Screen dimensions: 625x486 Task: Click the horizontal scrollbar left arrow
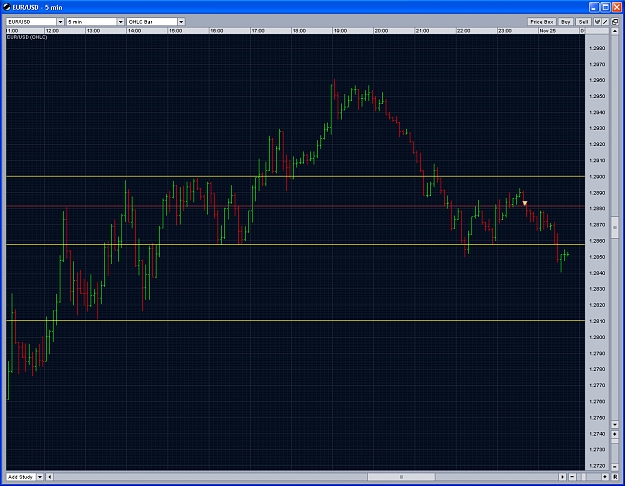tap(49, 477)
